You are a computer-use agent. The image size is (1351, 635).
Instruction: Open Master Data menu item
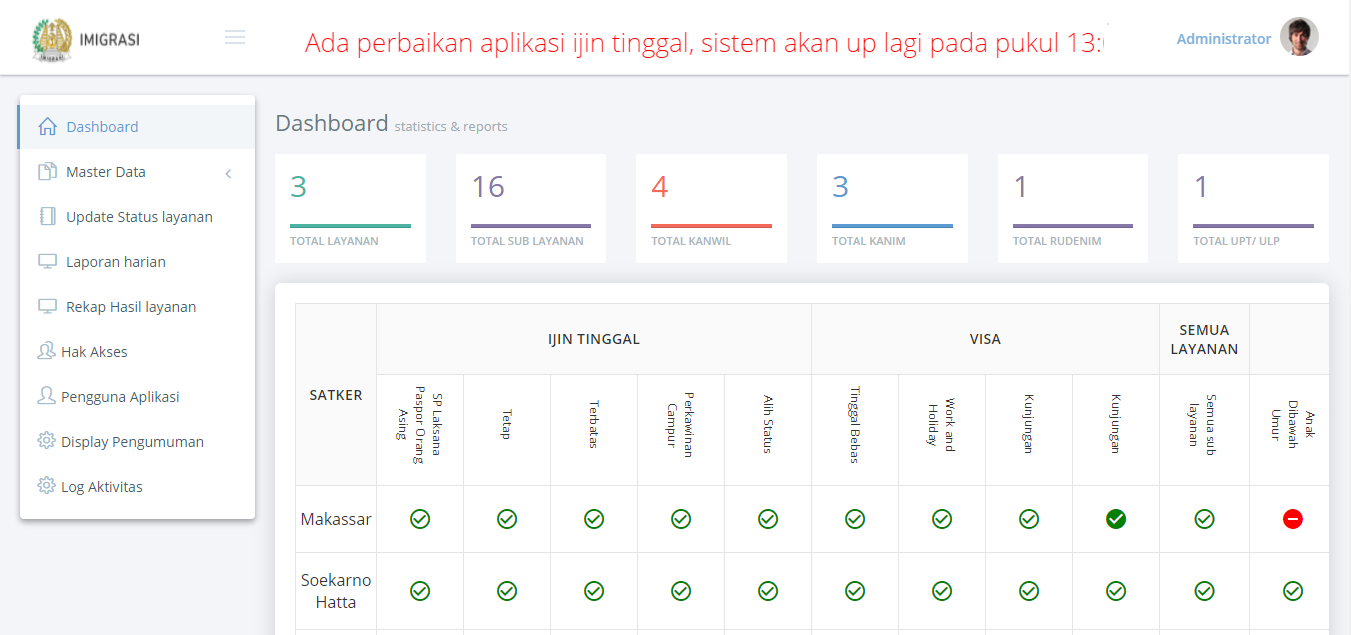tap(106, 172)
